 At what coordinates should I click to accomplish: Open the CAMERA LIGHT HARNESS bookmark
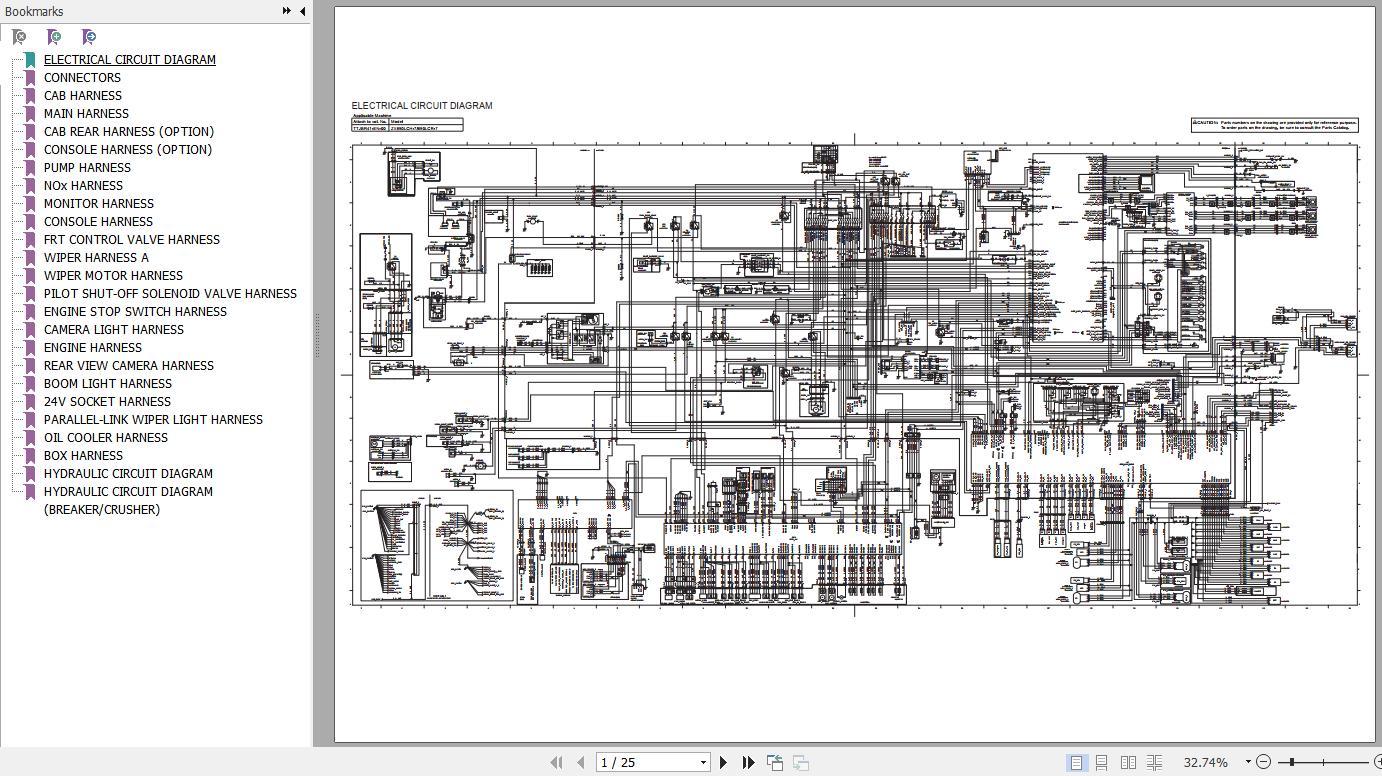(x=114, y=329)
